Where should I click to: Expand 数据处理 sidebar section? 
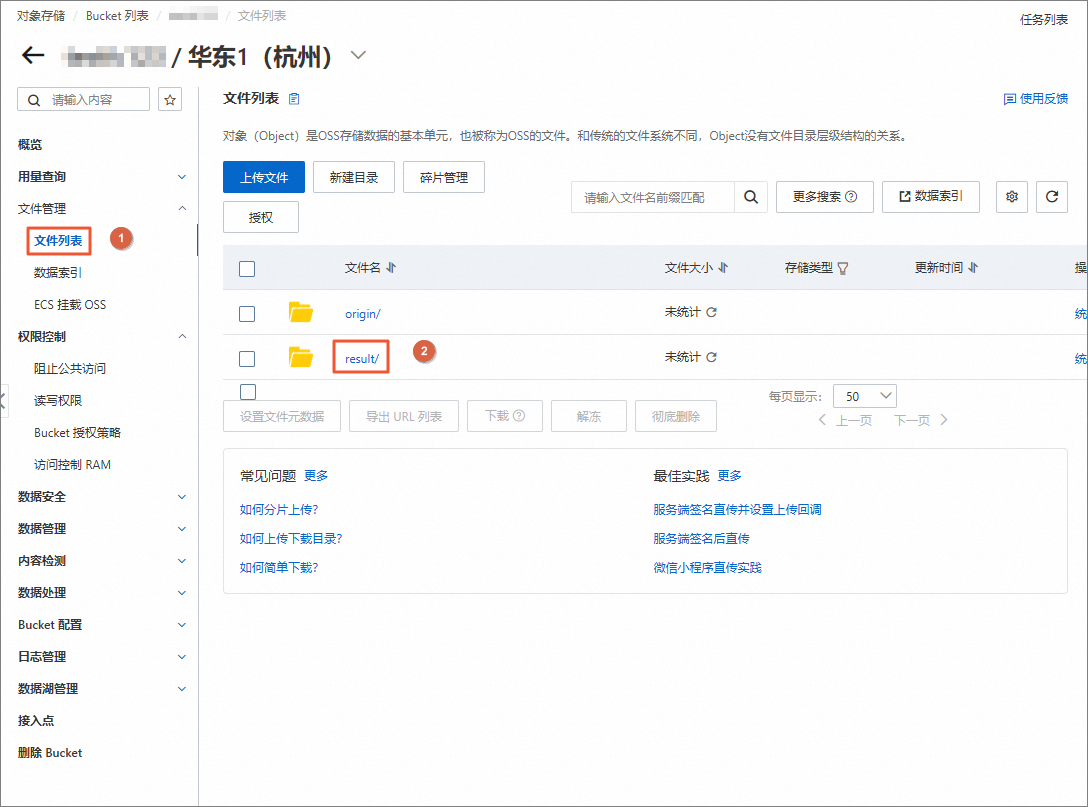pyautogui.click(x=182, y=593)
